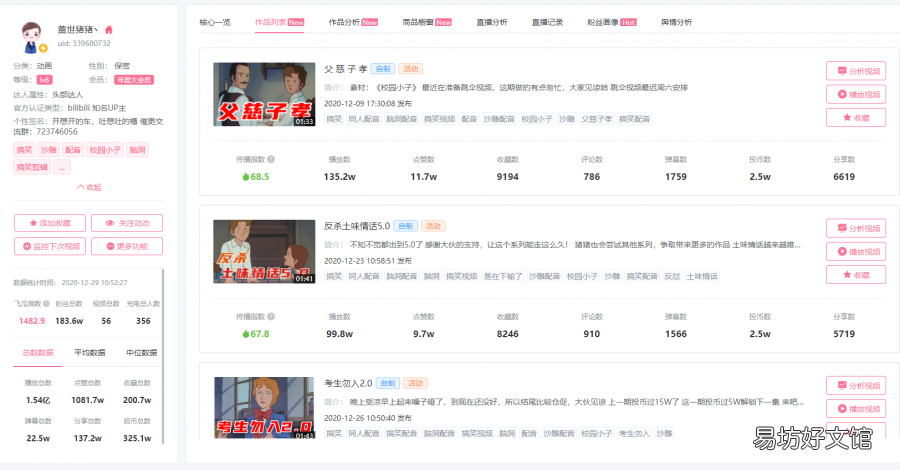
Task: Select the 平均数据 tab
Action: (90, 353)
